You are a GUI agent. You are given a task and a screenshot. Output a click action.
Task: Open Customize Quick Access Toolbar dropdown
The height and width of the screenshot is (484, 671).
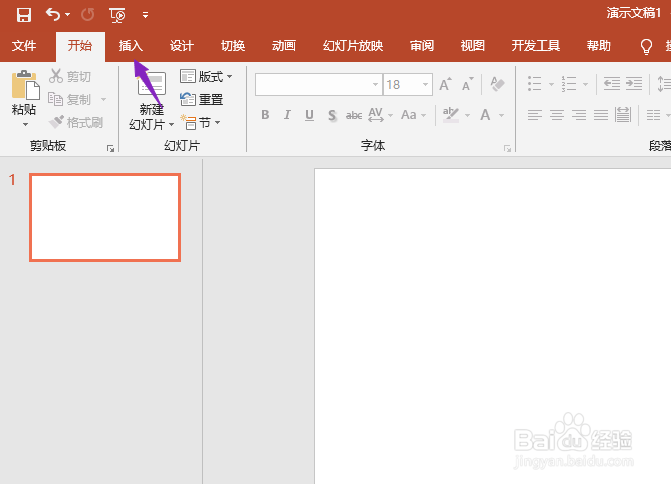coord(145,15)
